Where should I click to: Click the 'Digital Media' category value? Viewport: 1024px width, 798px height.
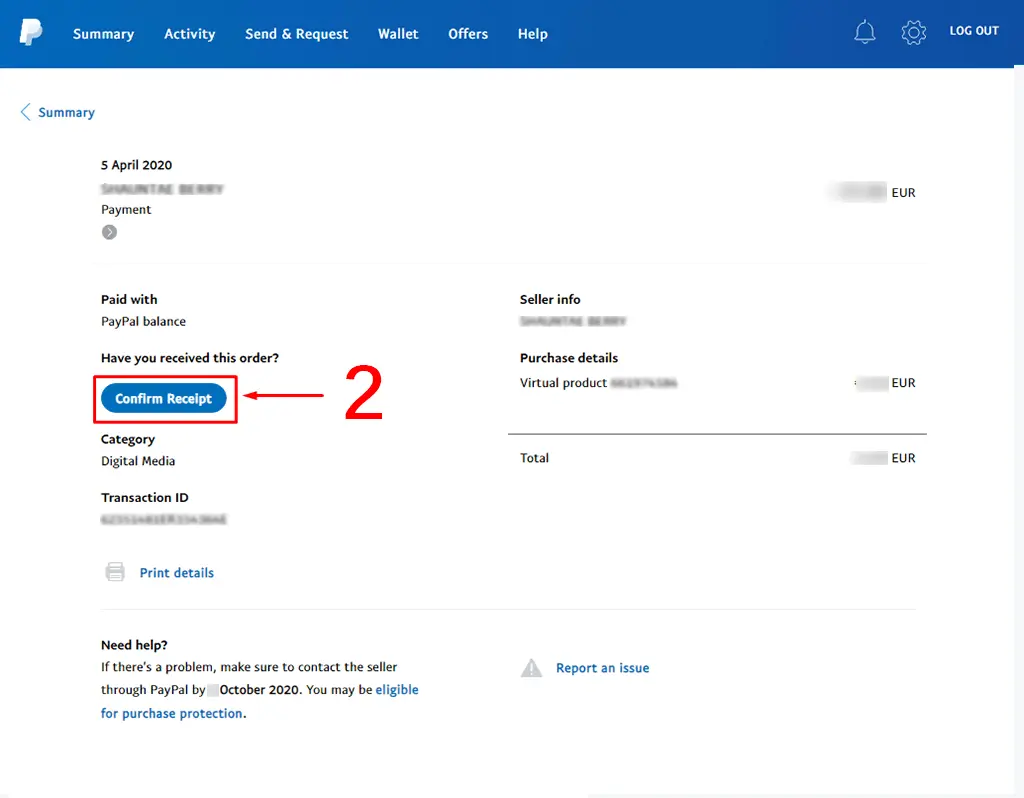(138, 461)
